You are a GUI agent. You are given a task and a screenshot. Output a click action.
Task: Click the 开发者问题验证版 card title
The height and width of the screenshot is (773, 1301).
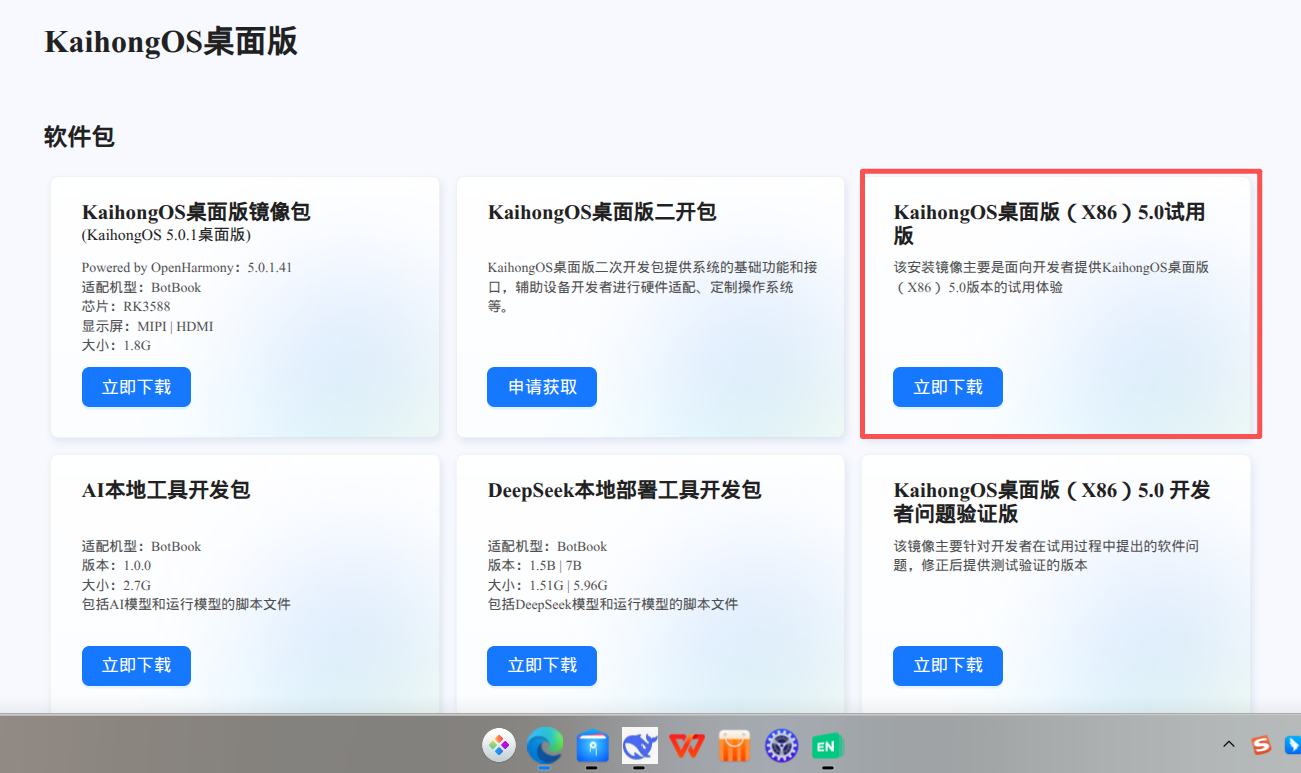point(1052,502)
